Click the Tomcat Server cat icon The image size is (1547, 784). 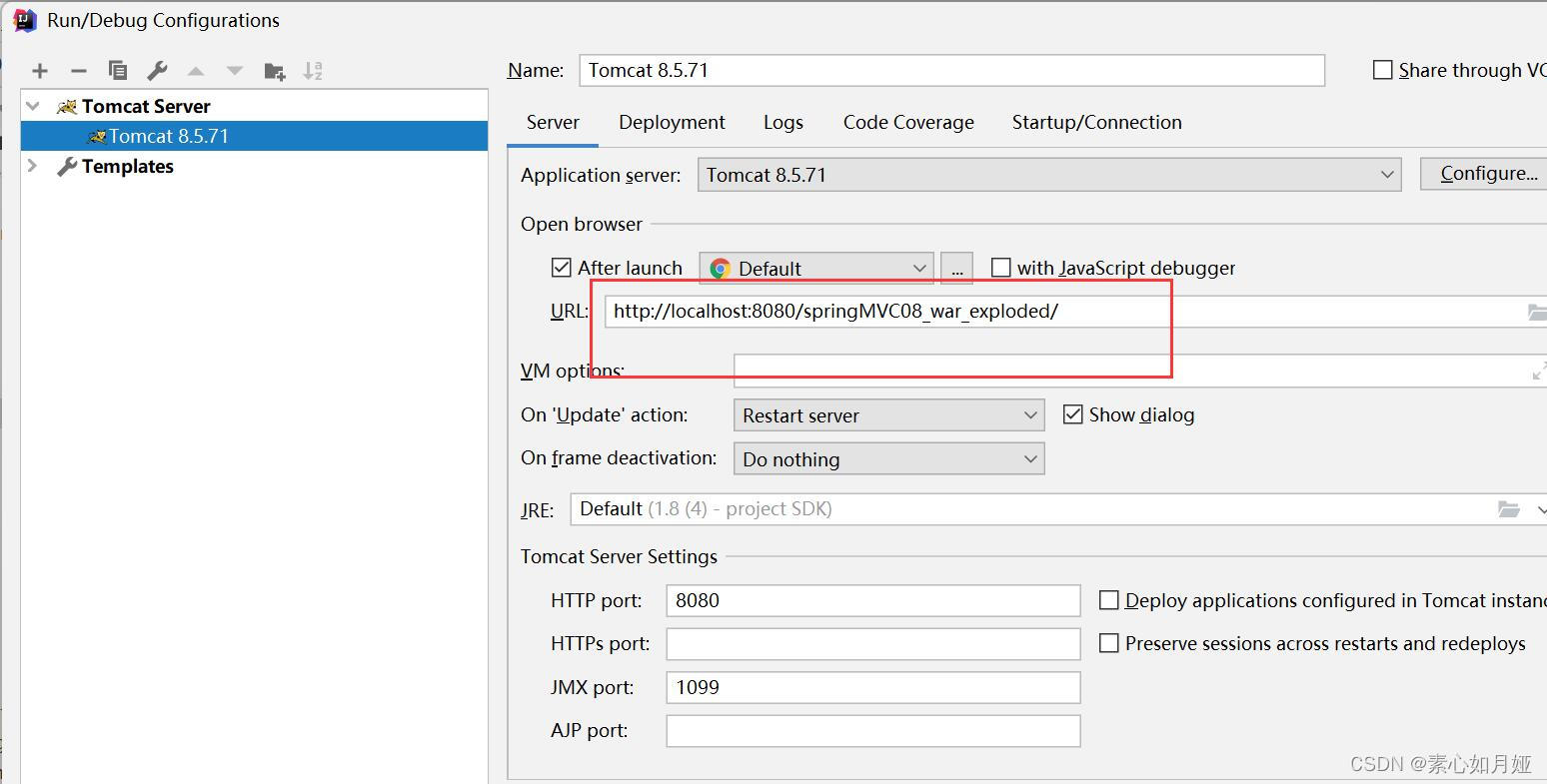[67, 107]
